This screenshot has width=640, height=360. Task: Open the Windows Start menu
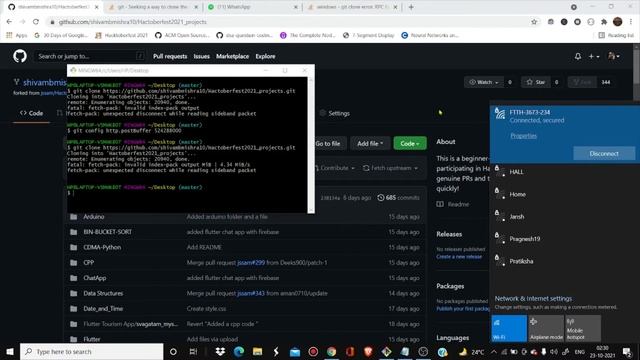pyautogui.click(x=9, y=351)
